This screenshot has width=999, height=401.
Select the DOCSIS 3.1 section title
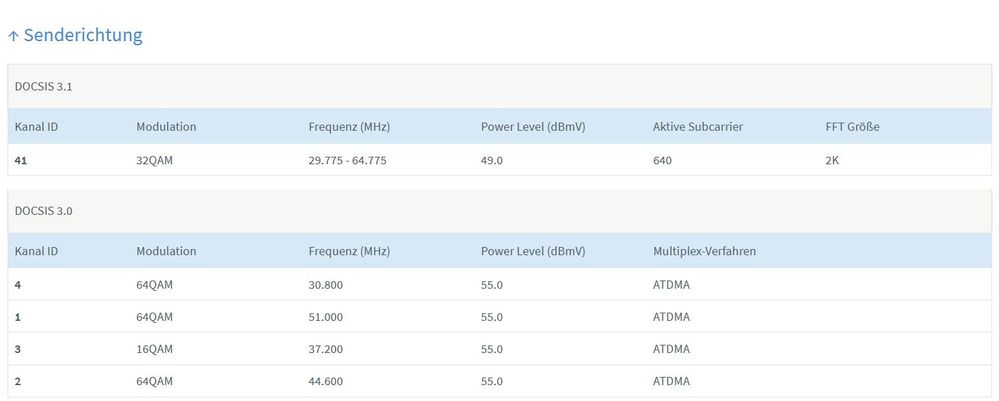tap(43, 87)
